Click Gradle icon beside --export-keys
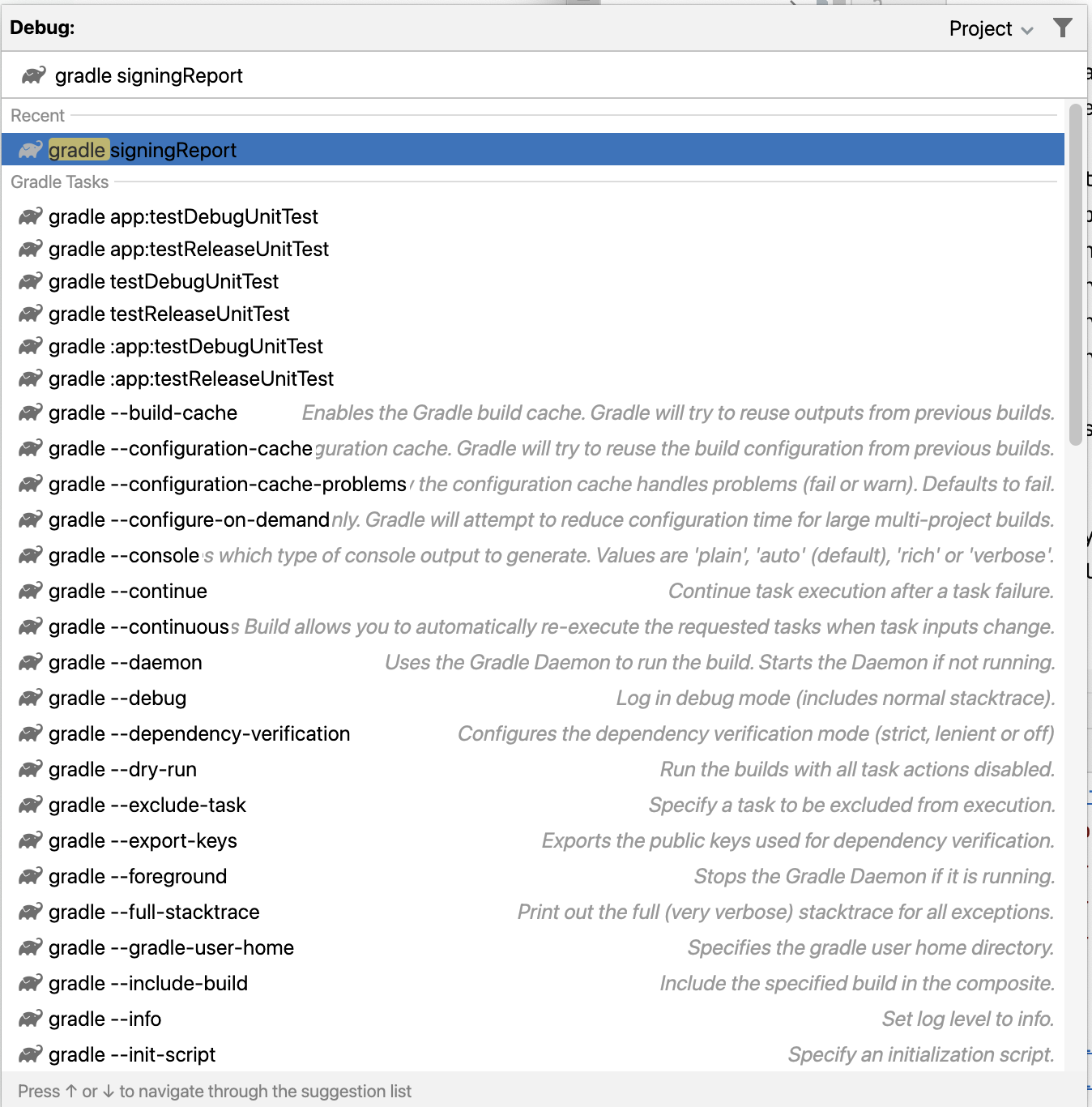 (x=30, y=840)
